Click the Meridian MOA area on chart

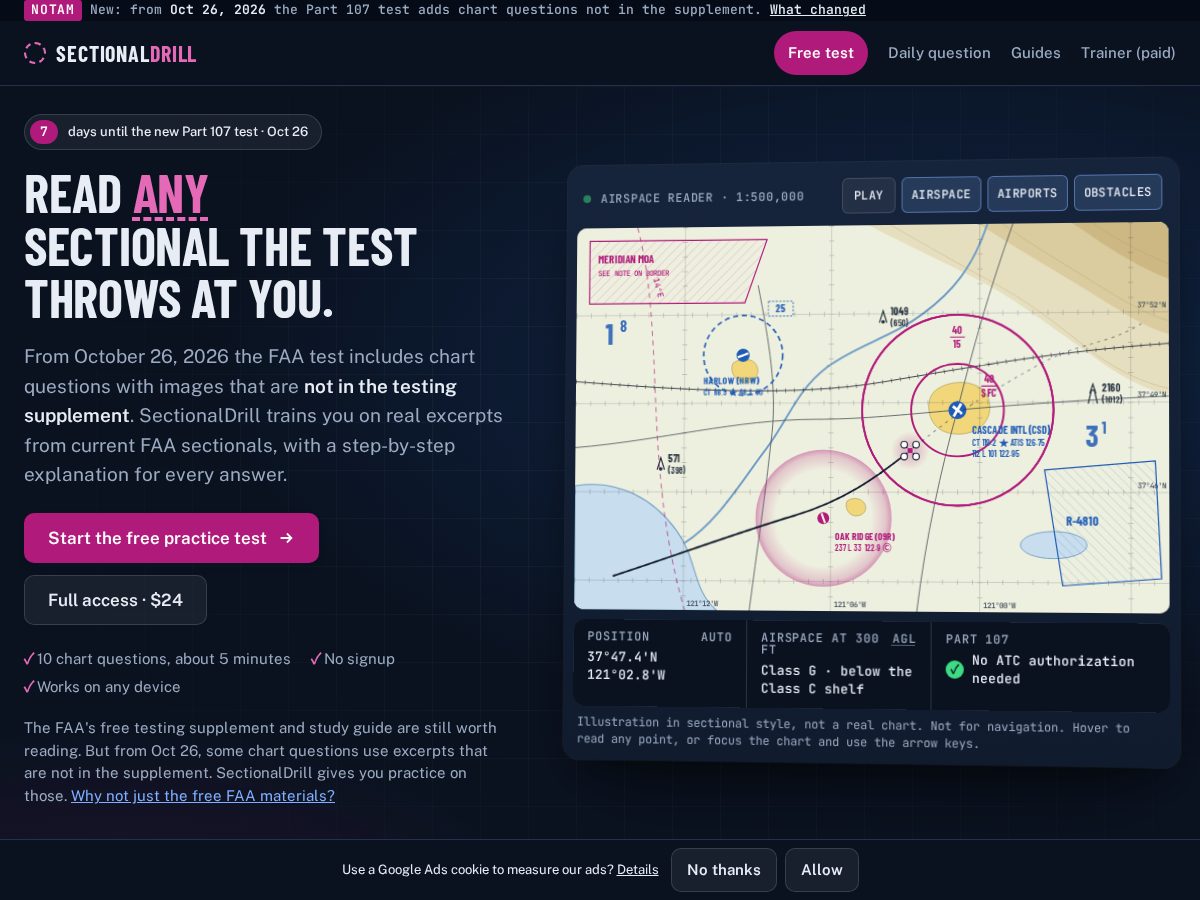tap(678, 271)
